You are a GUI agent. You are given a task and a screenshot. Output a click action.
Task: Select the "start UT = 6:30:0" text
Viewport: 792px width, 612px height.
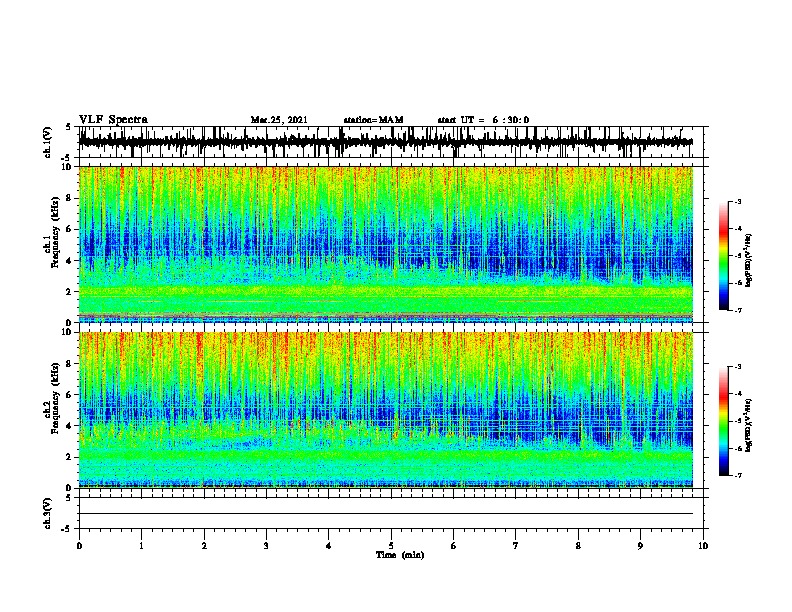483,120
